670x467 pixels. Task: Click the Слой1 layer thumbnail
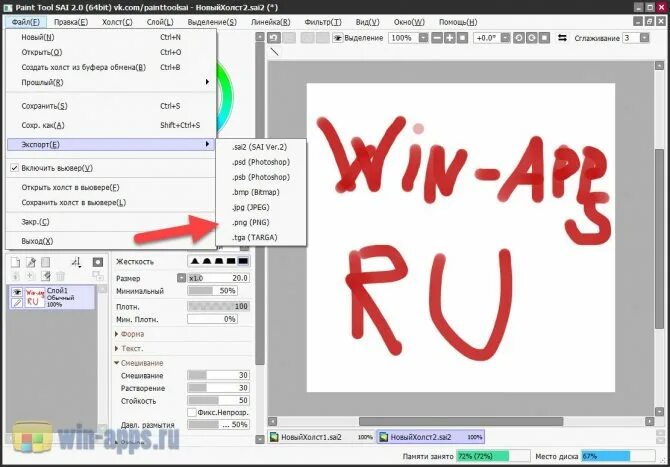[35, 297]
